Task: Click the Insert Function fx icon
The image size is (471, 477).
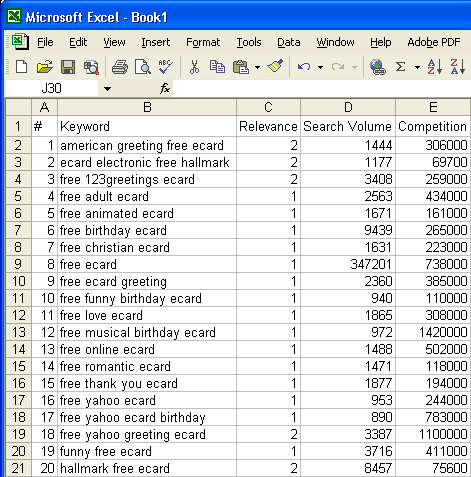Action: [165, 88]
